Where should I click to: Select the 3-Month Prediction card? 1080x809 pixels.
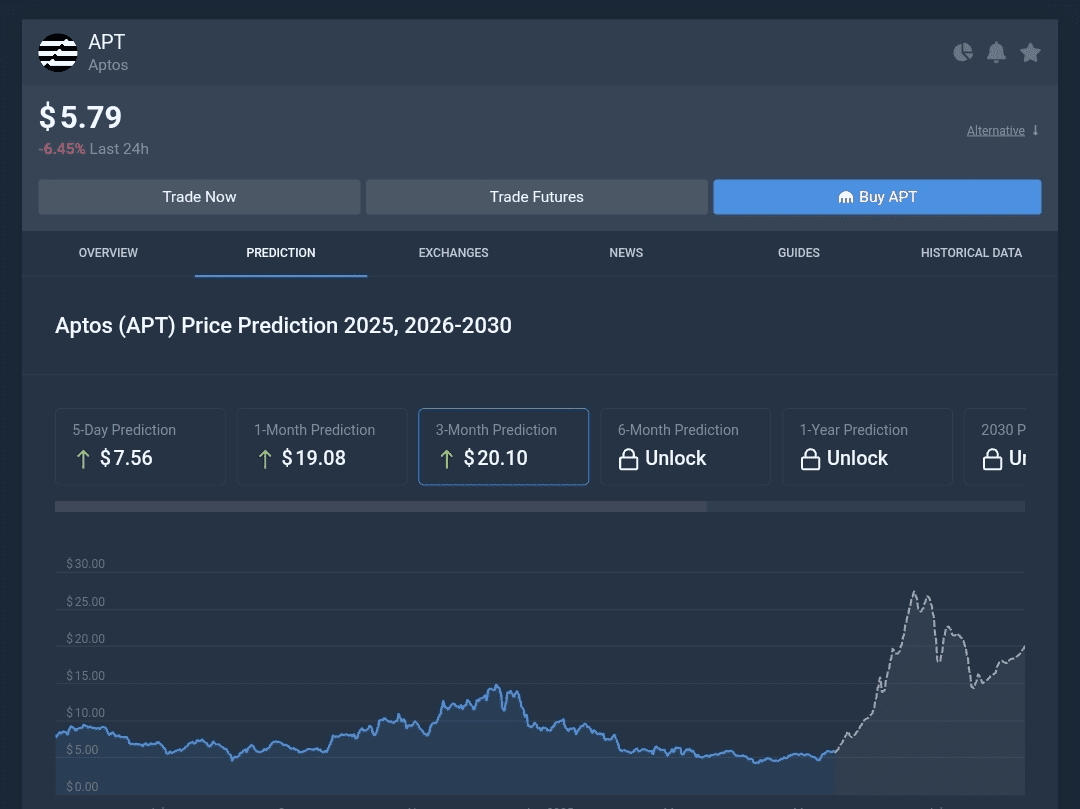[x=503, y=447]
